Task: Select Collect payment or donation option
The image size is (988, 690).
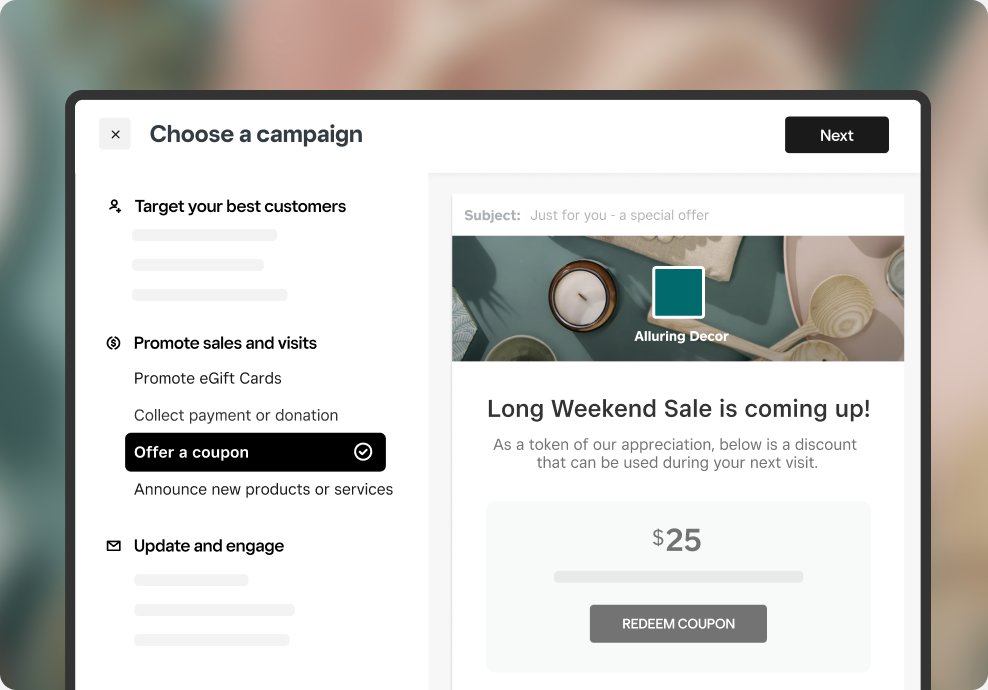Action: pos(236,415)
